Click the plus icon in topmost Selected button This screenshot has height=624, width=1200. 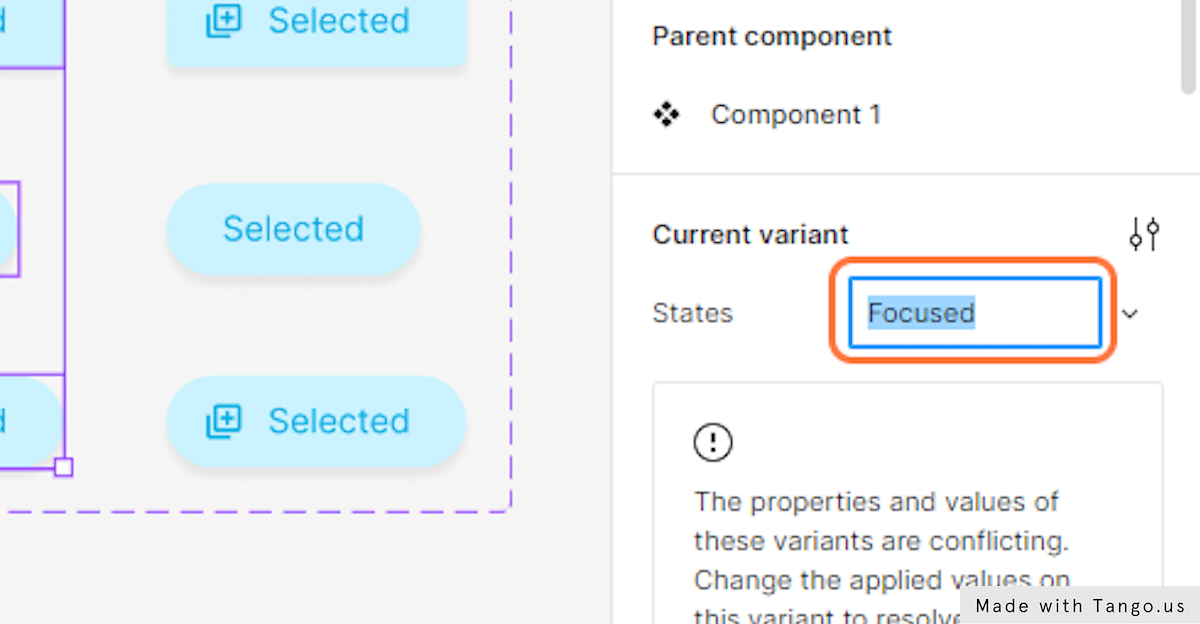[224, 21]
